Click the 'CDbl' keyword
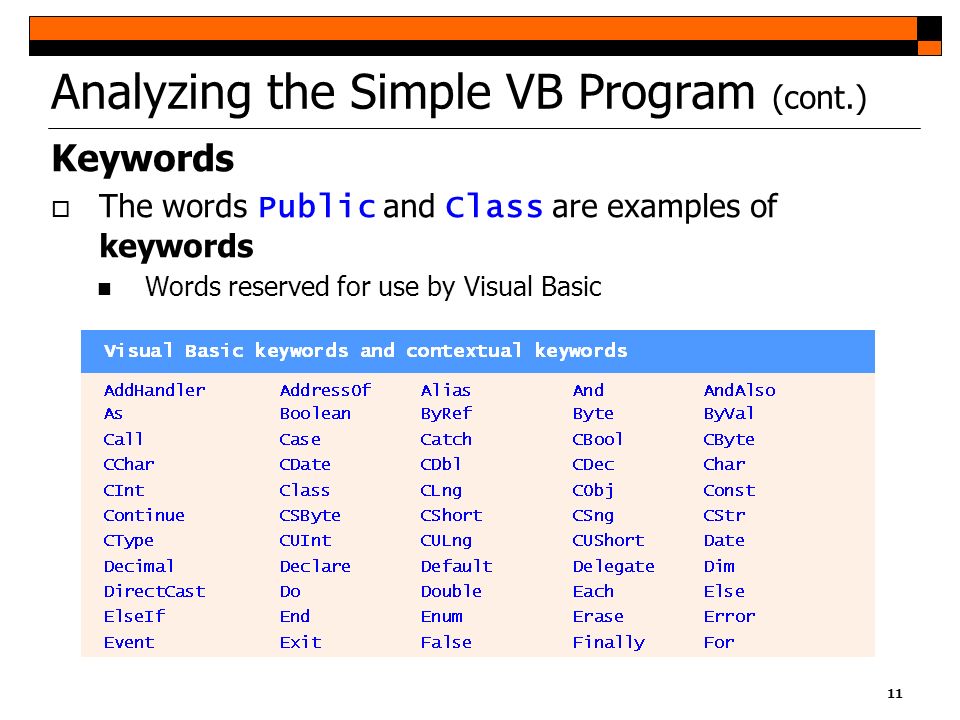The height and width of the screenshot is (720, 960). point(441,465)
